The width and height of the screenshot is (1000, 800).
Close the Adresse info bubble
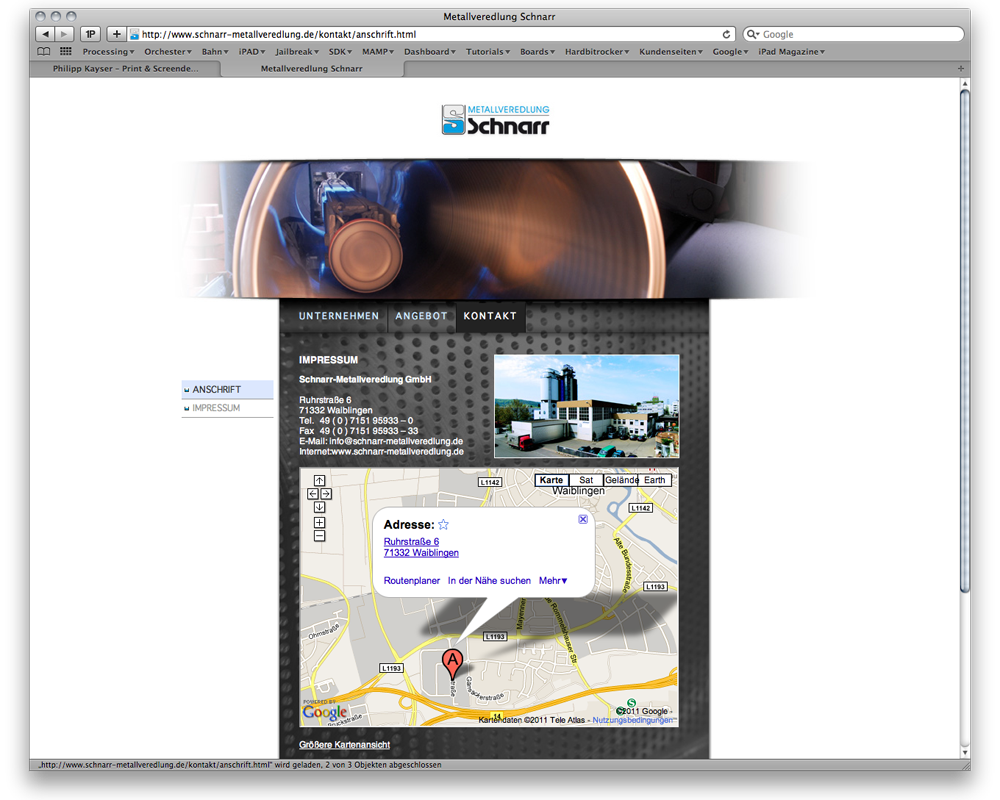583,519
